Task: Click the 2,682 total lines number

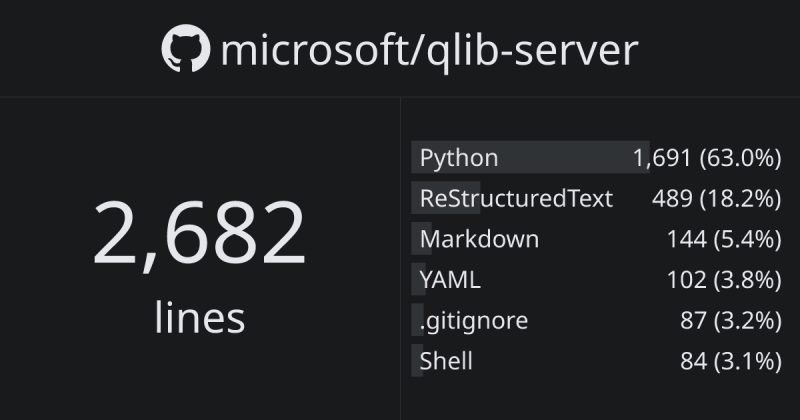Action: pyautogui.click(x=199, y=234)
